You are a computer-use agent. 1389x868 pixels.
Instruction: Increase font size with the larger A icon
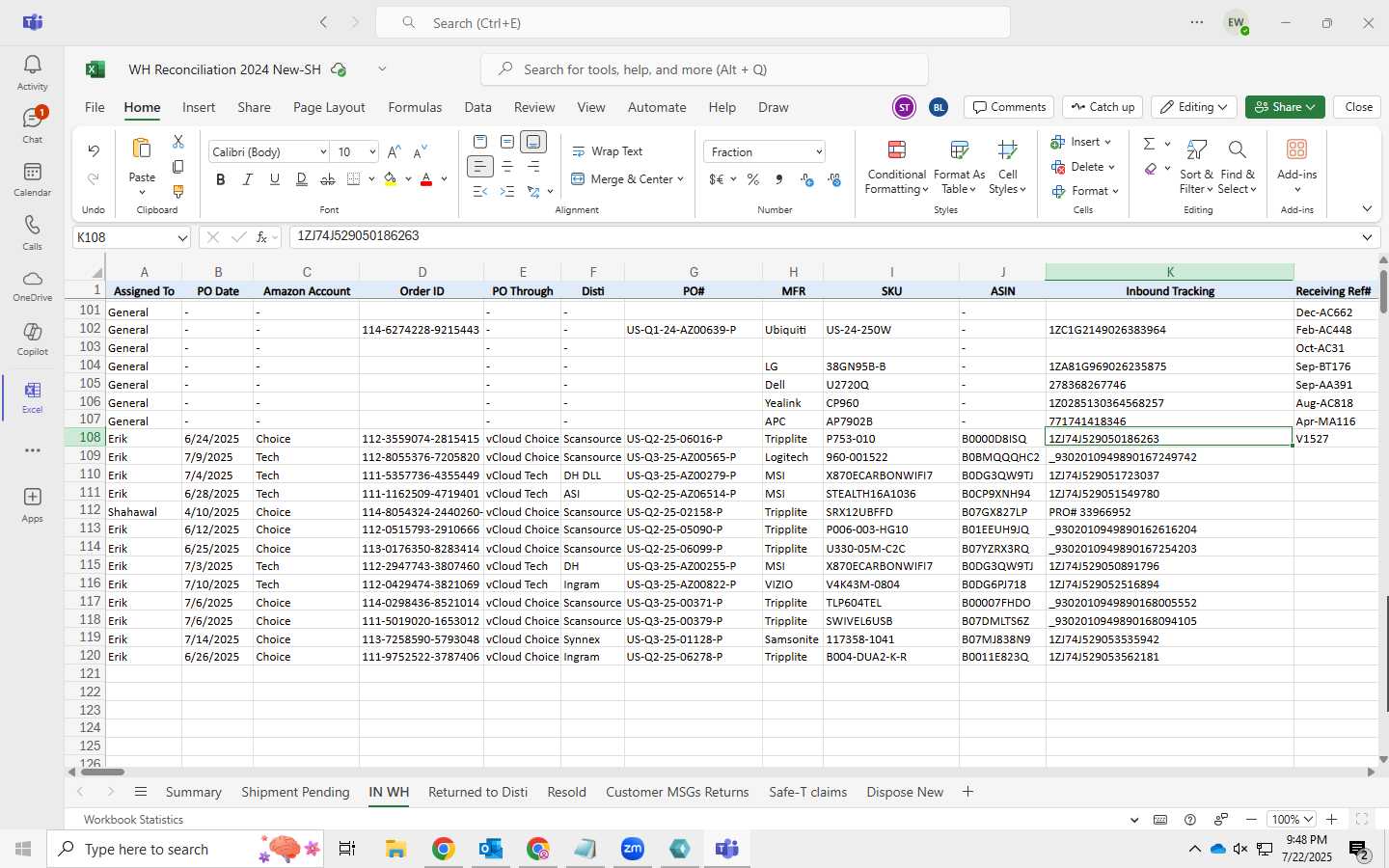coord(394,152)
